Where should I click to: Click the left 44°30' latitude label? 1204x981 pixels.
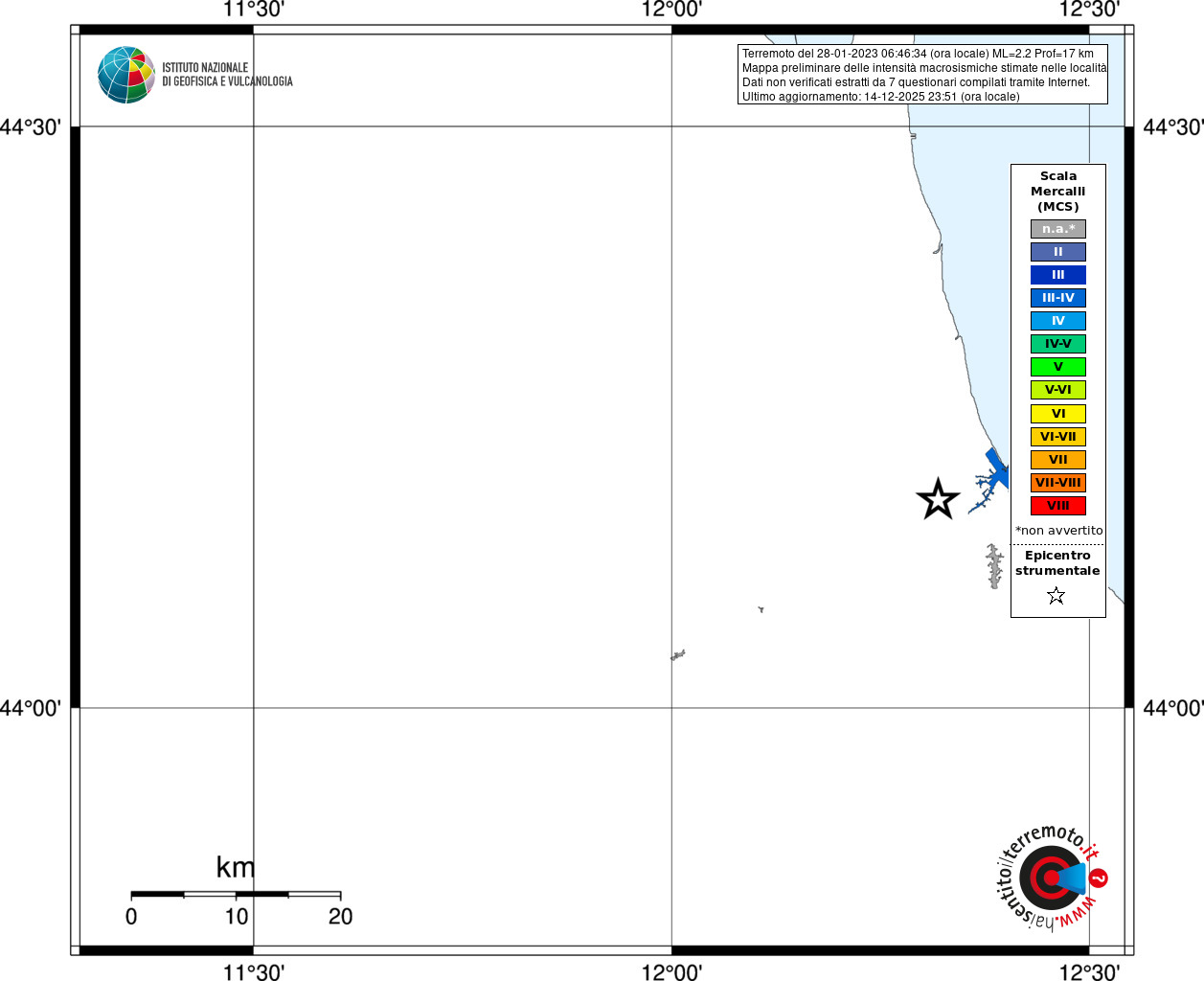coord(31,127)
